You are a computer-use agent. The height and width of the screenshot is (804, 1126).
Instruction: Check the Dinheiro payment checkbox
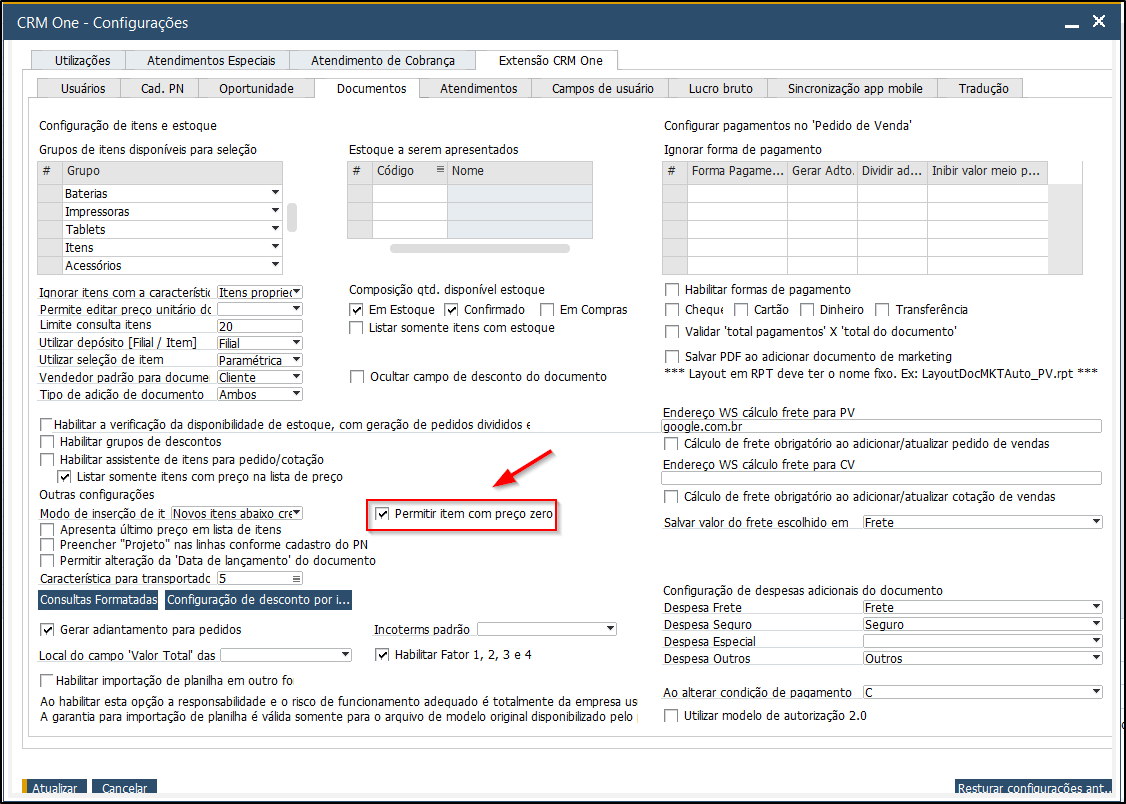tap(806, 310)
